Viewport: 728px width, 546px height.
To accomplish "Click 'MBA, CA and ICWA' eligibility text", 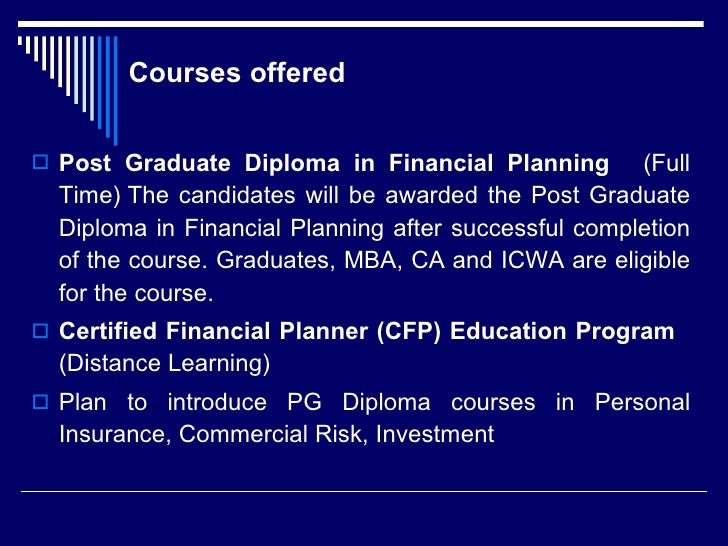I will click(454, 260).
